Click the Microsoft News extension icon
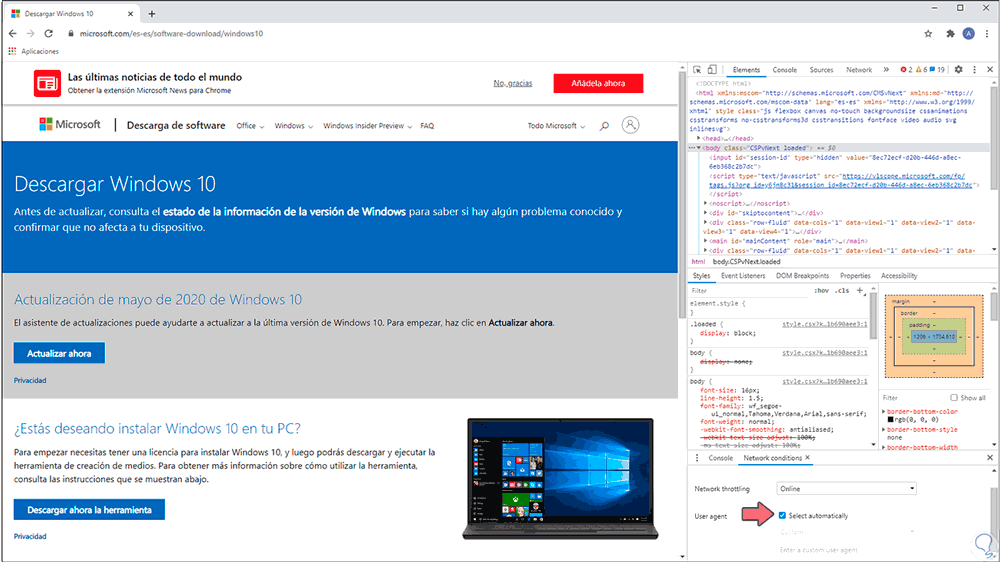1000x562 pixels. pos(47,83)
